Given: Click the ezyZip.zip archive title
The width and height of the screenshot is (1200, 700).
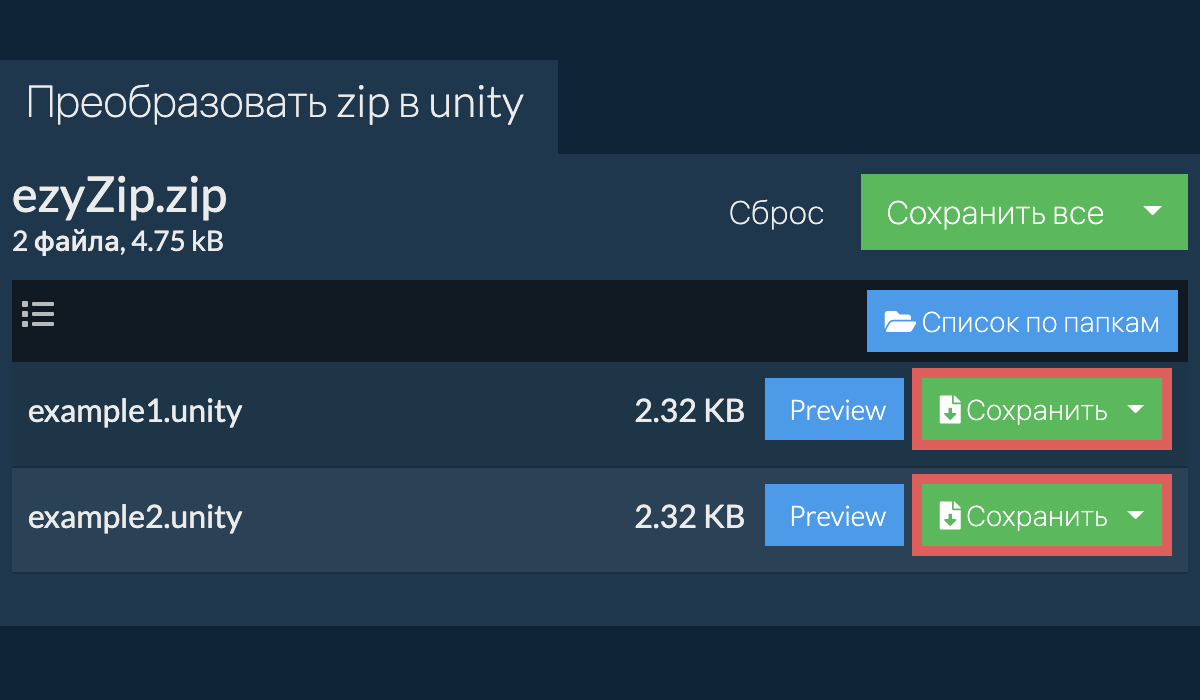Looking at the screenshot, I should tap(119, 198).
